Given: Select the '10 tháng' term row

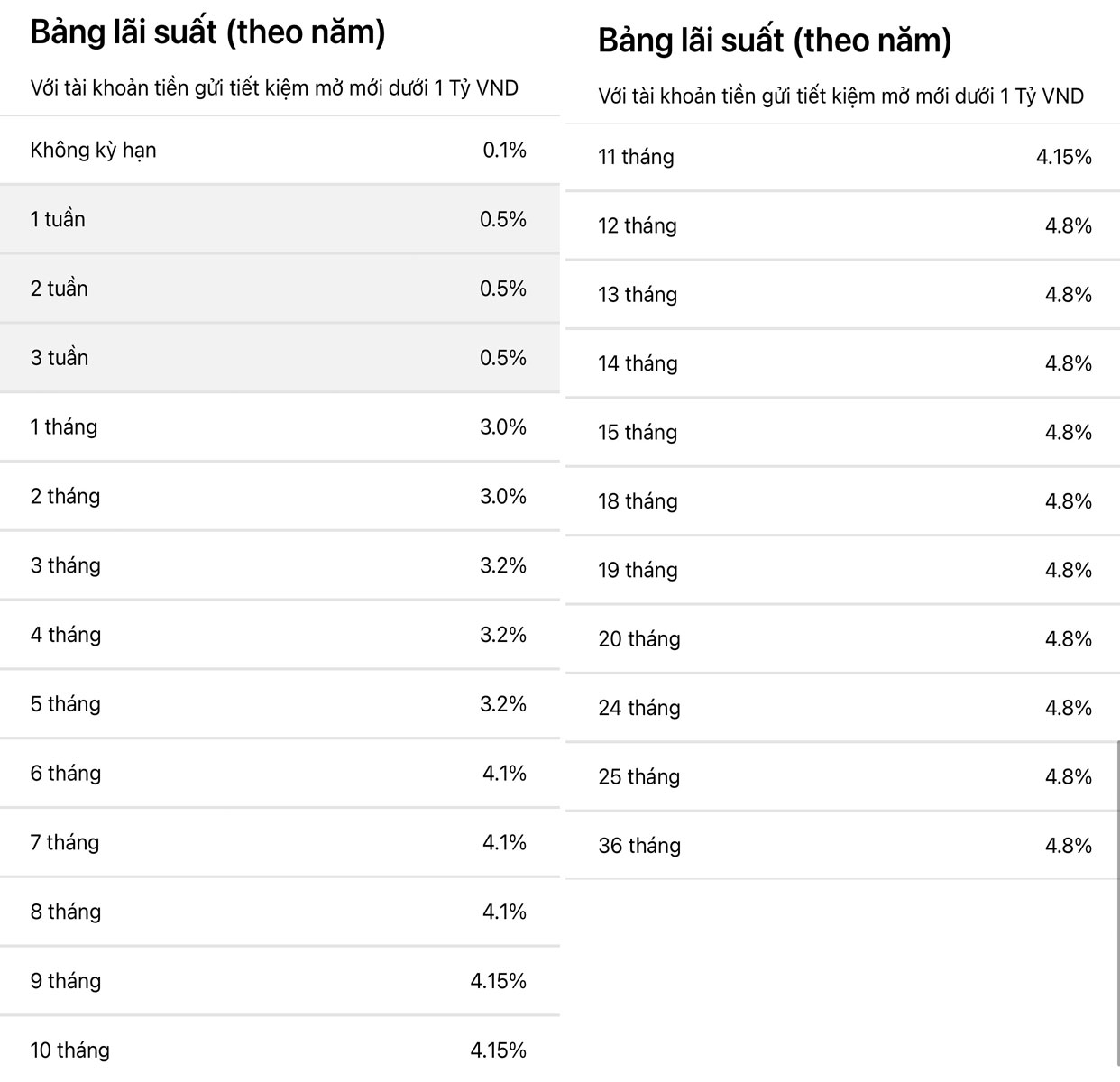Looking at the screenshot, I should point(280,1050).
